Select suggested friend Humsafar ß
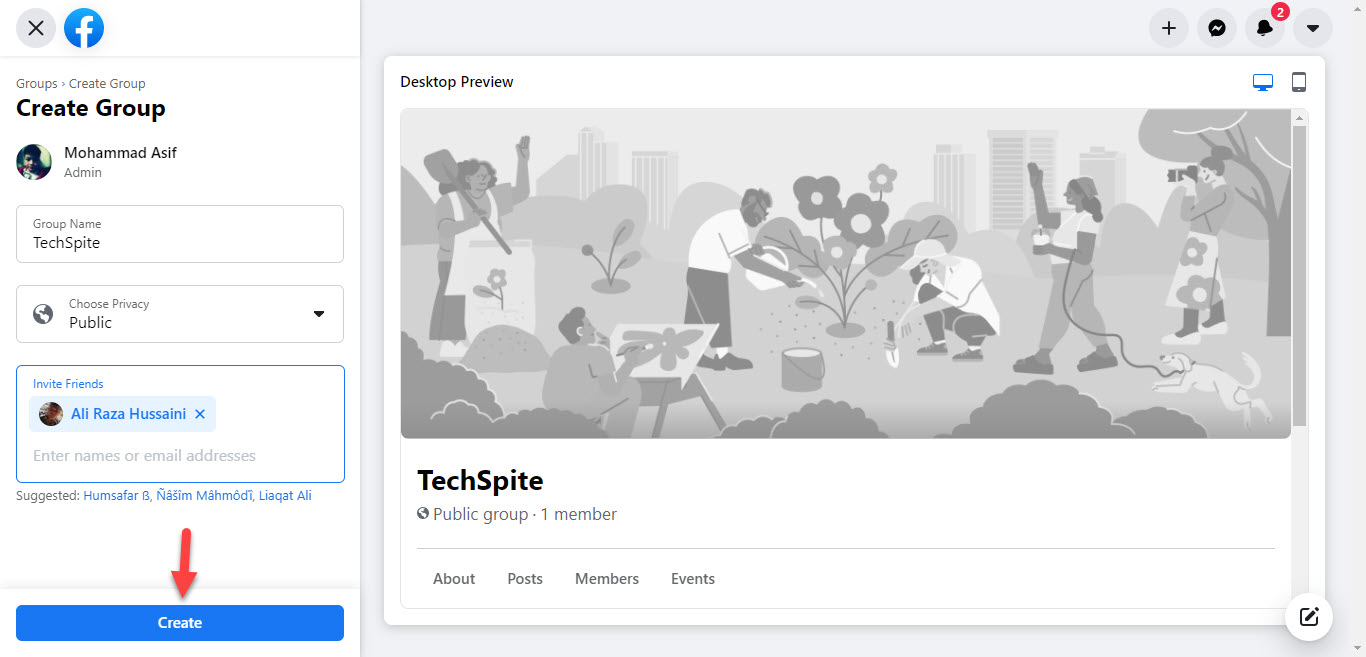The image size is (1366, 657). pos(116,495)
